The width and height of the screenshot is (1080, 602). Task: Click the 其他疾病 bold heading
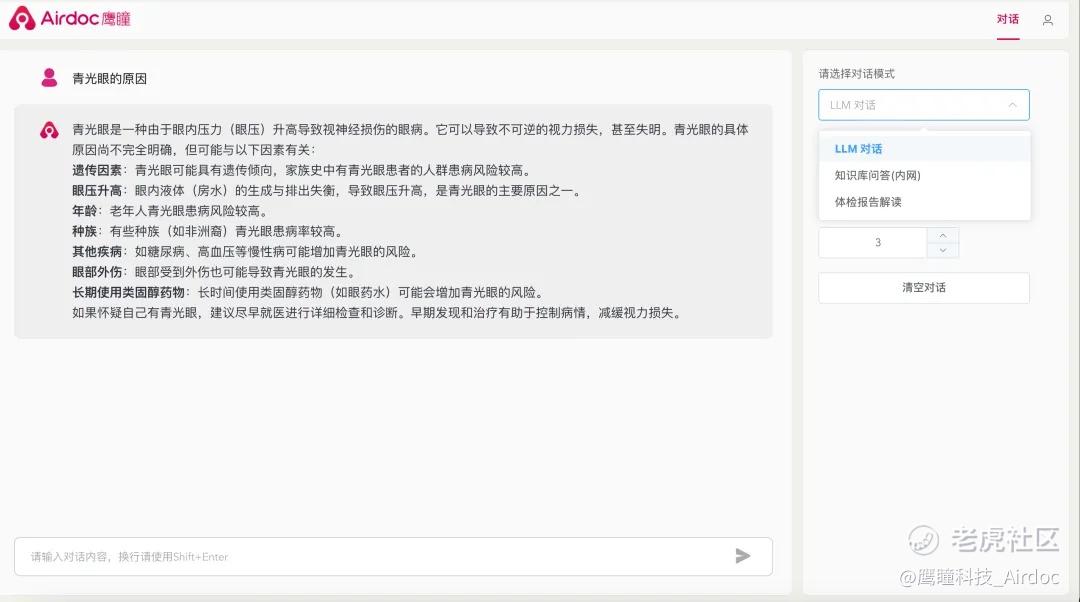point(97,251)
